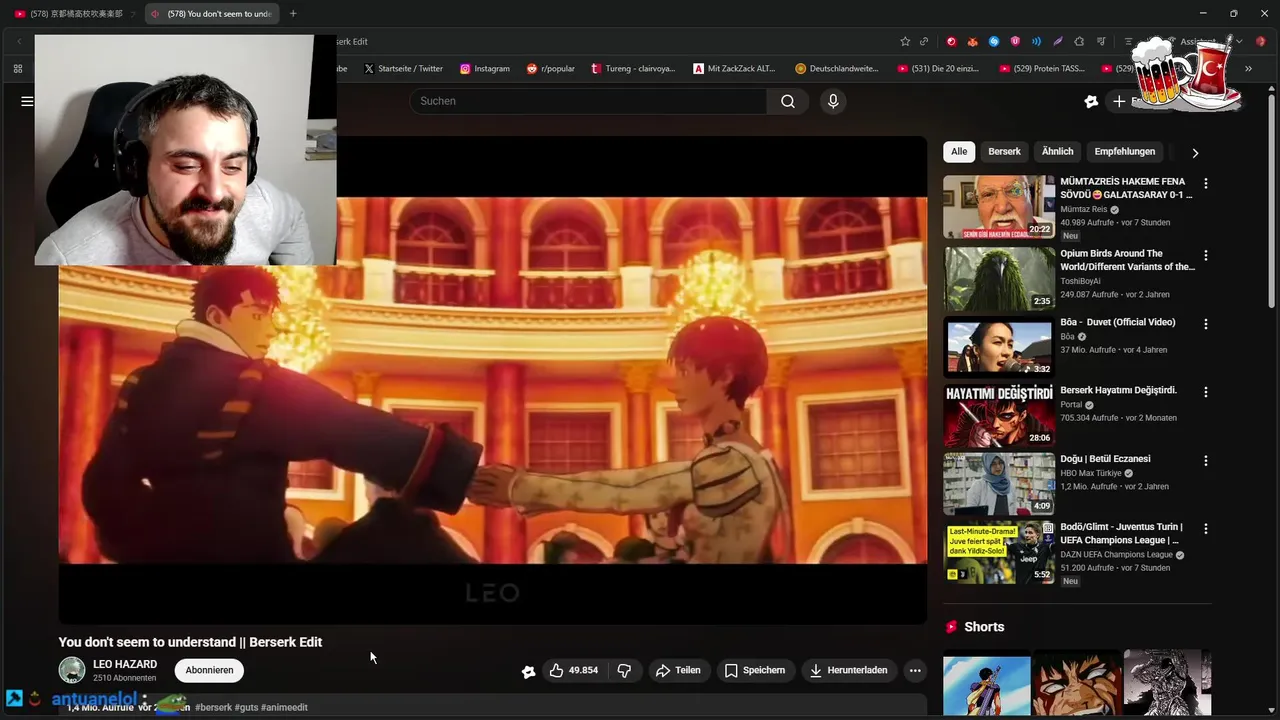Open the browser apps grid icon
1280x720 pixels.
17,68
